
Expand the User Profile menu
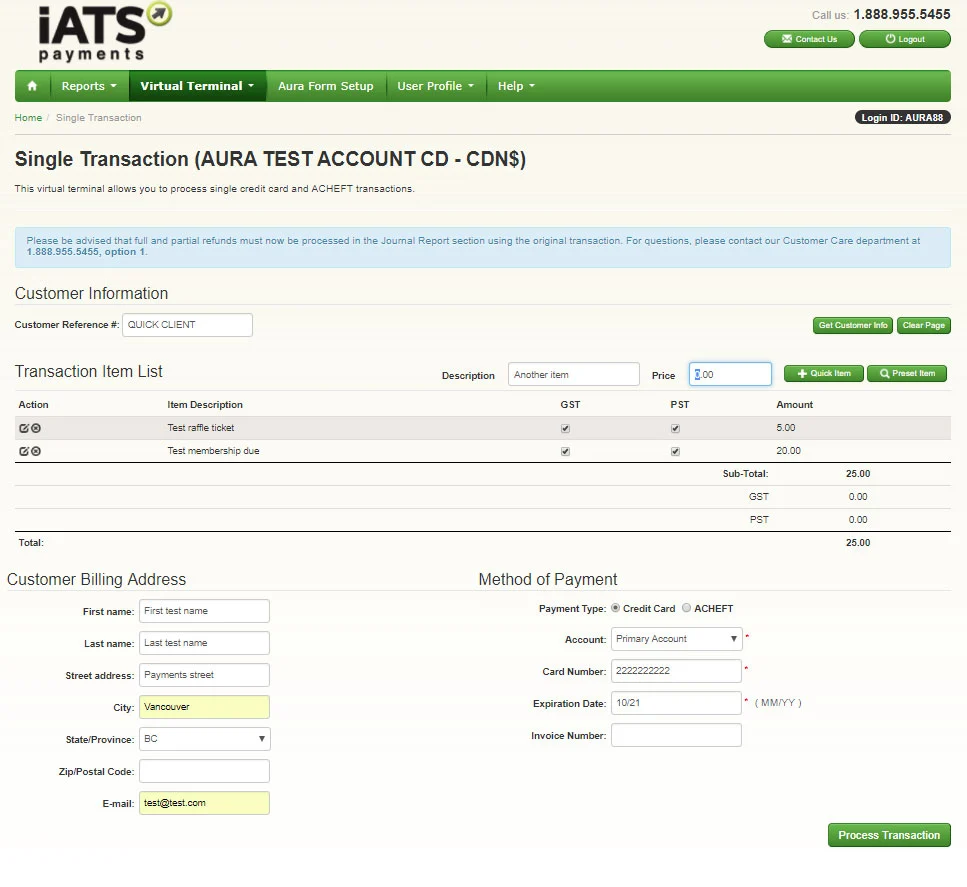click(435, 86)
